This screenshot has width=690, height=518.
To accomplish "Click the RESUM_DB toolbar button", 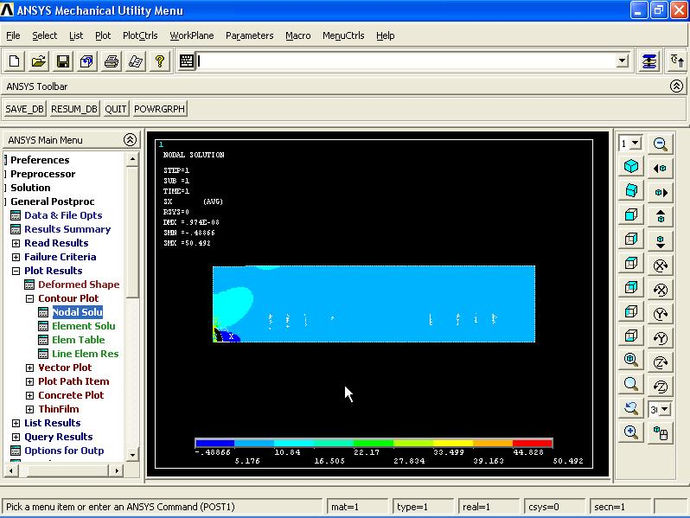I will pos(74,109).
